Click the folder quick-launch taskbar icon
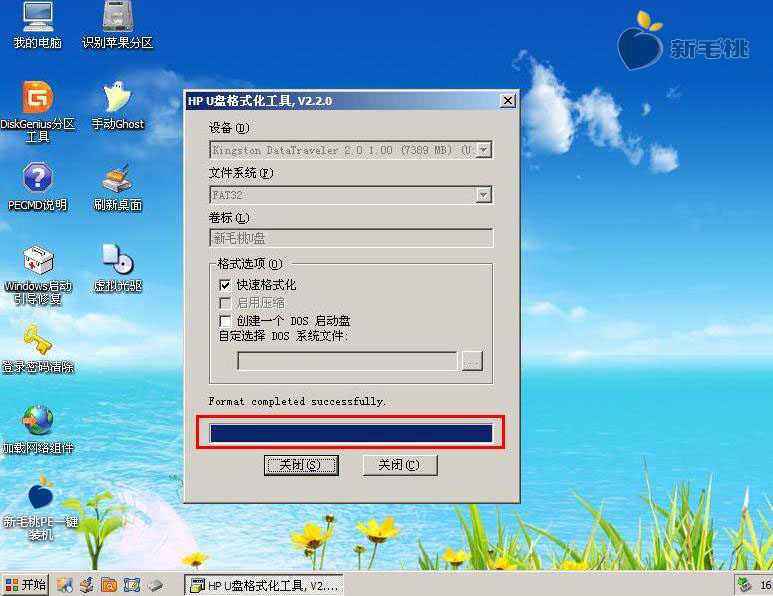The width and height of the screenshot is (773, 596). tap(109, 585)
